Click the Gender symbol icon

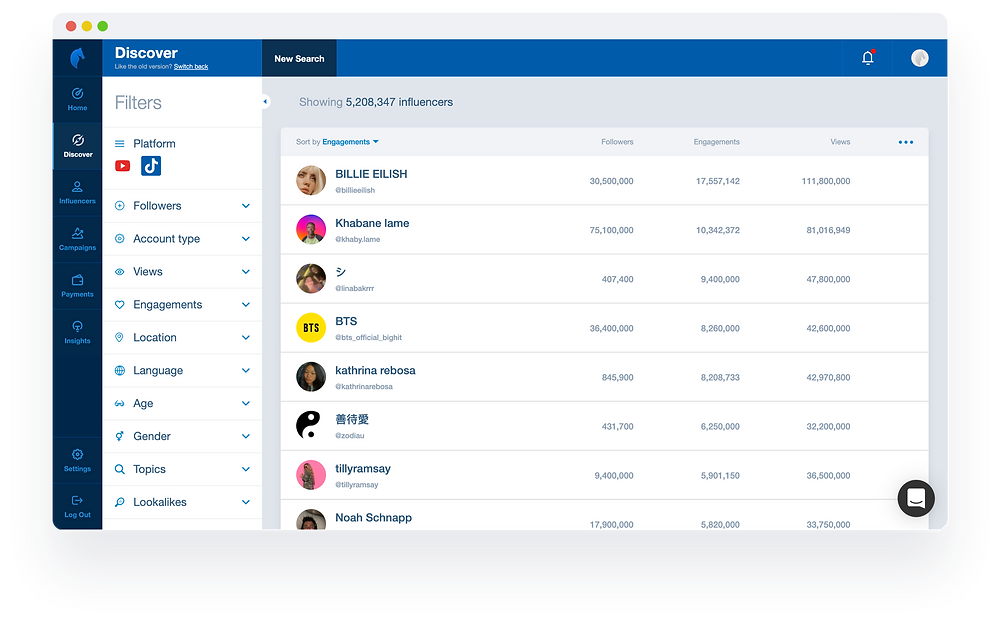119,436
